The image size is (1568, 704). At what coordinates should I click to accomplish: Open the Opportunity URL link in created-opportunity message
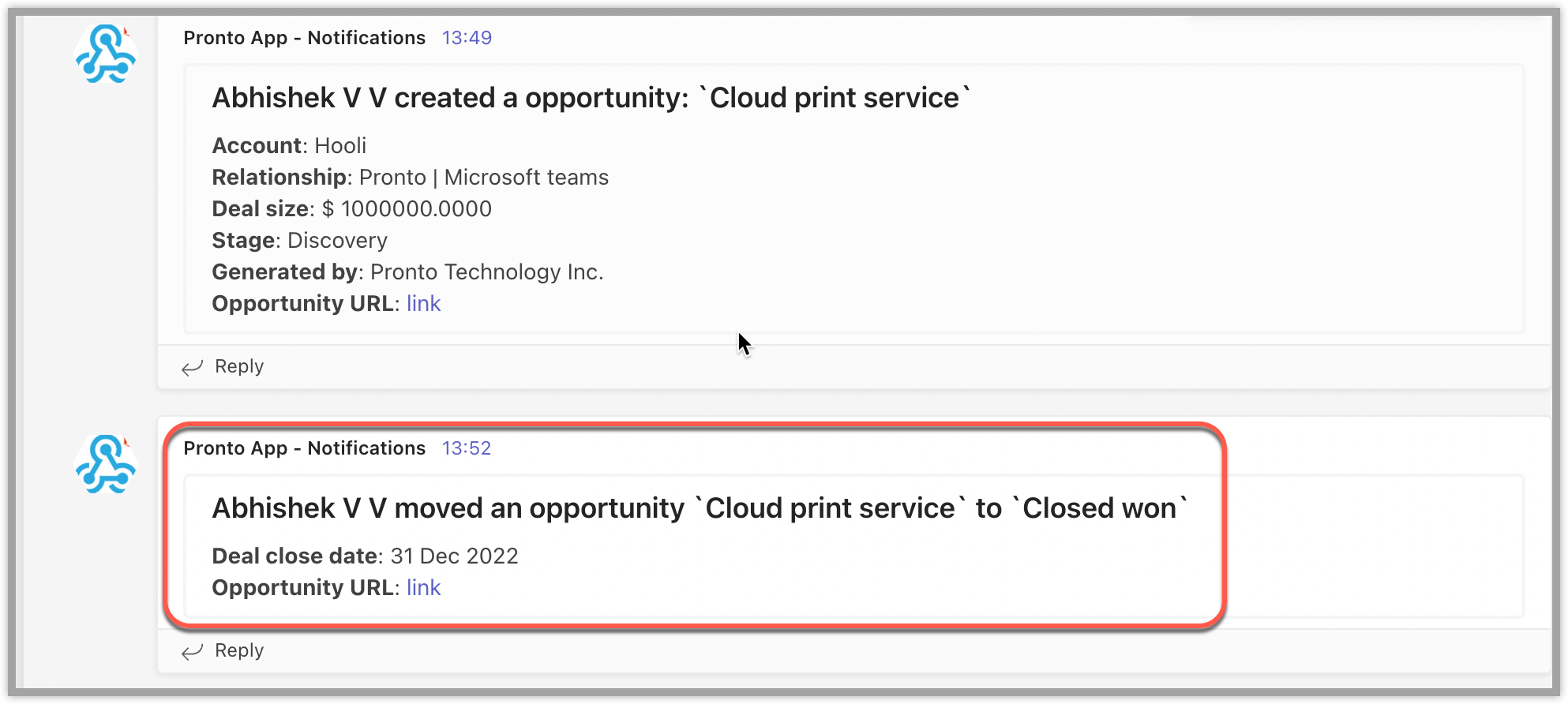point(423,304)
